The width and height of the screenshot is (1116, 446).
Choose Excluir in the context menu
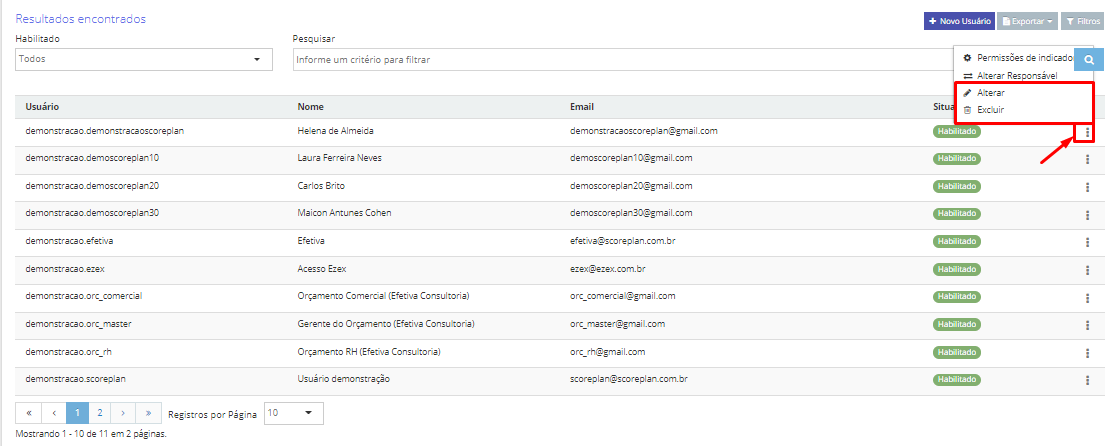(990, 110)
